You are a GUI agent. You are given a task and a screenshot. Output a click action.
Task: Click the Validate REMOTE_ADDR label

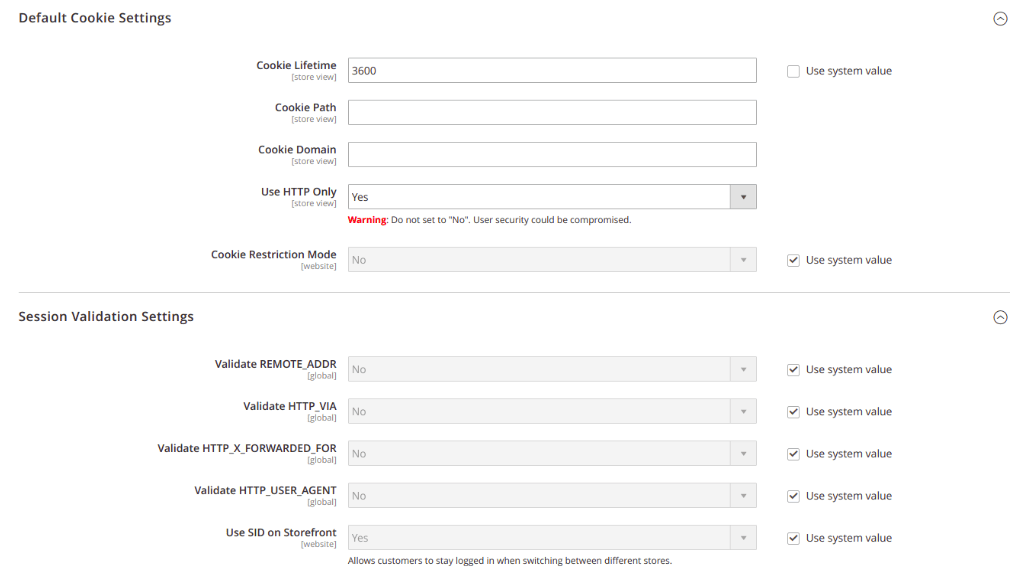pos(275,364)
